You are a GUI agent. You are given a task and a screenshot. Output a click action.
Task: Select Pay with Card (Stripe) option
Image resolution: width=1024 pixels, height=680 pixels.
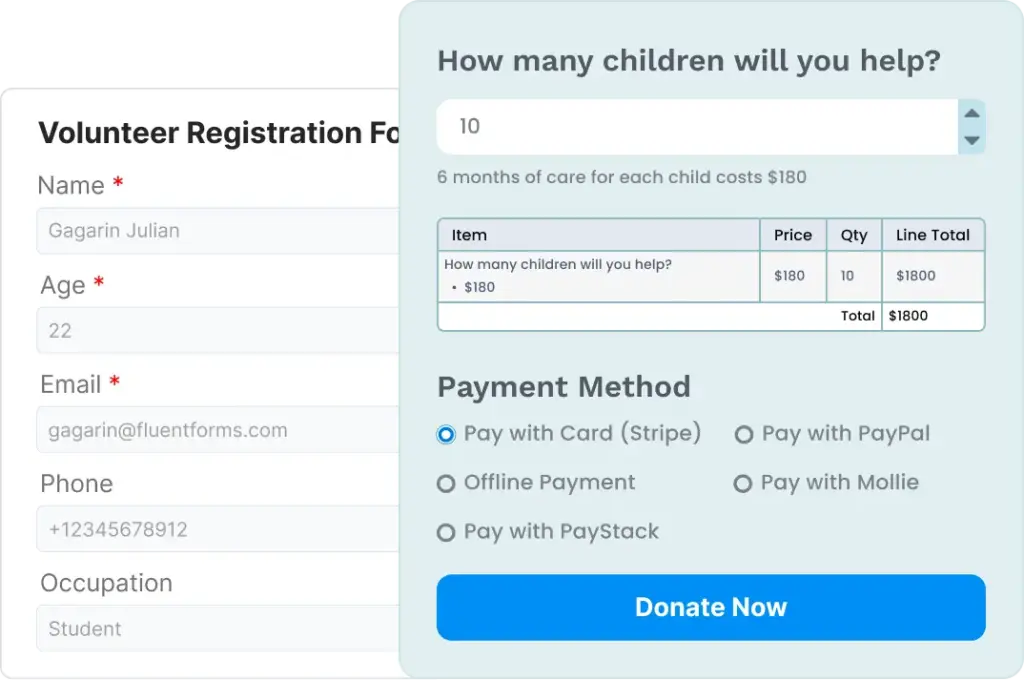[x=446, y=435]
